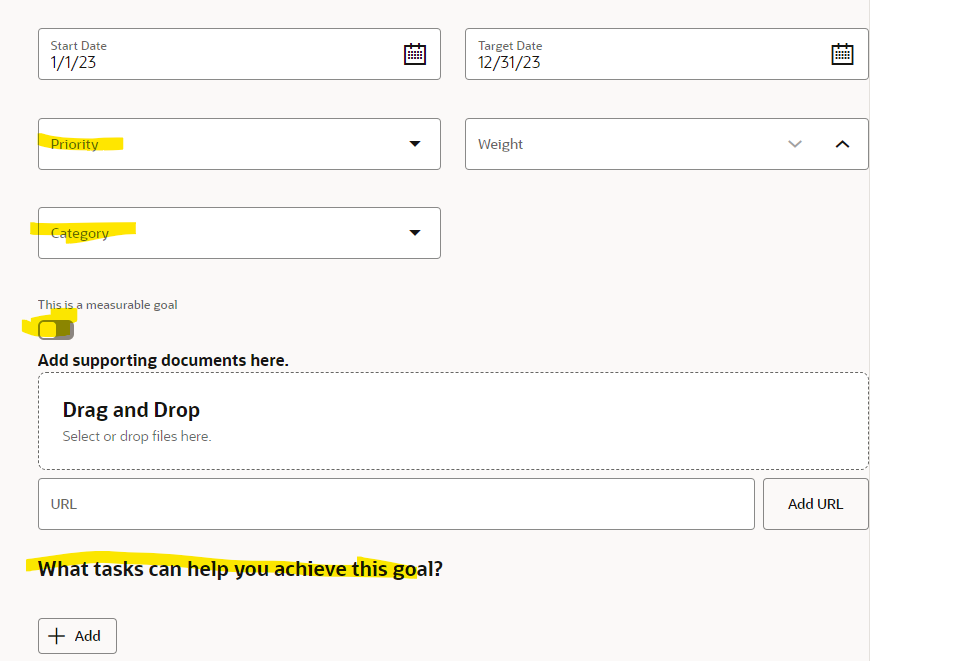Click the dropdown arrow in the Priority field
This screenshot has height=661, width=964.
point(414,144)
